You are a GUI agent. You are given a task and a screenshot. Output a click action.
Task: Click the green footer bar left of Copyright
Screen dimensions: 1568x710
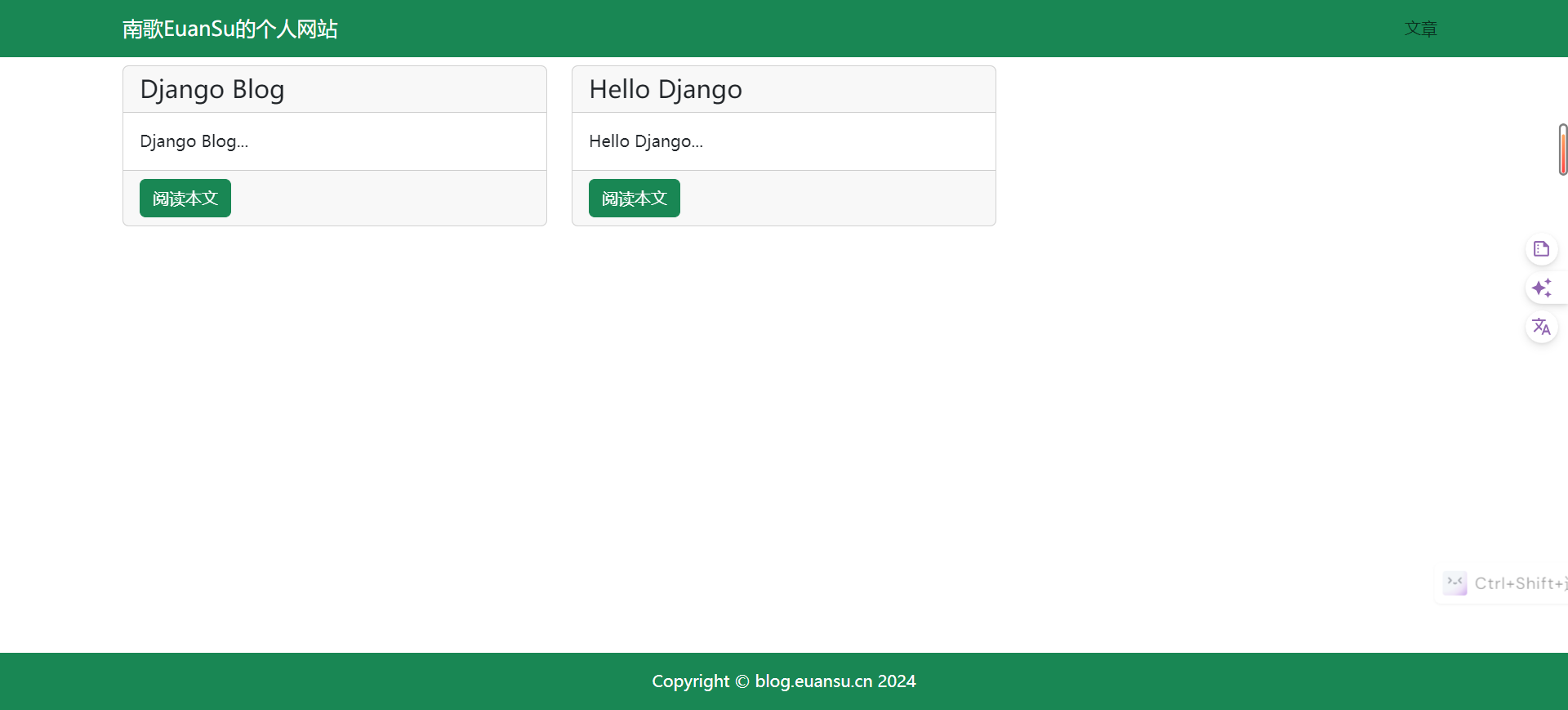pos(327,681)
